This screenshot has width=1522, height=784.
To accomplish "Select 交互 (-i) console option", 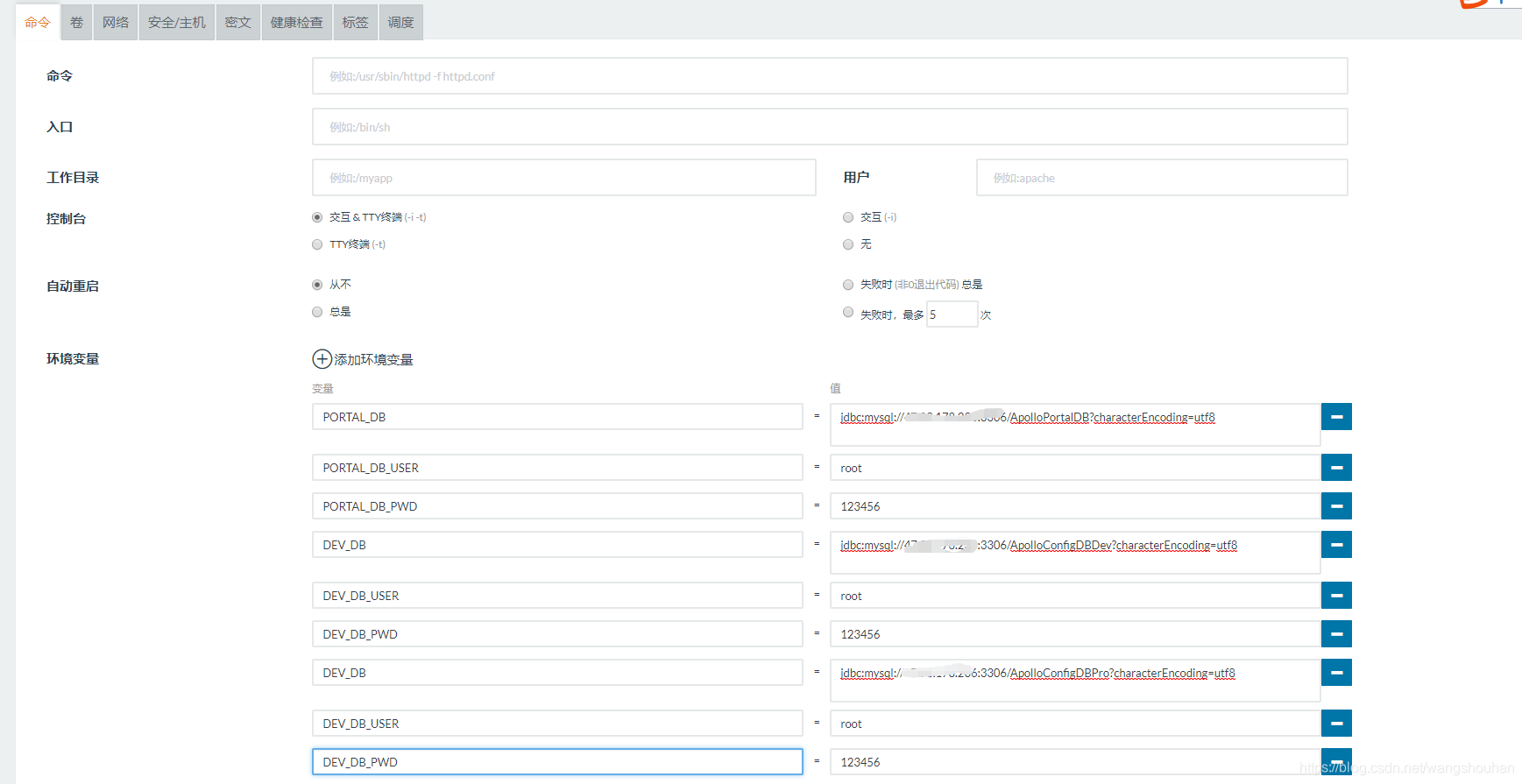I will pos(848,217).
